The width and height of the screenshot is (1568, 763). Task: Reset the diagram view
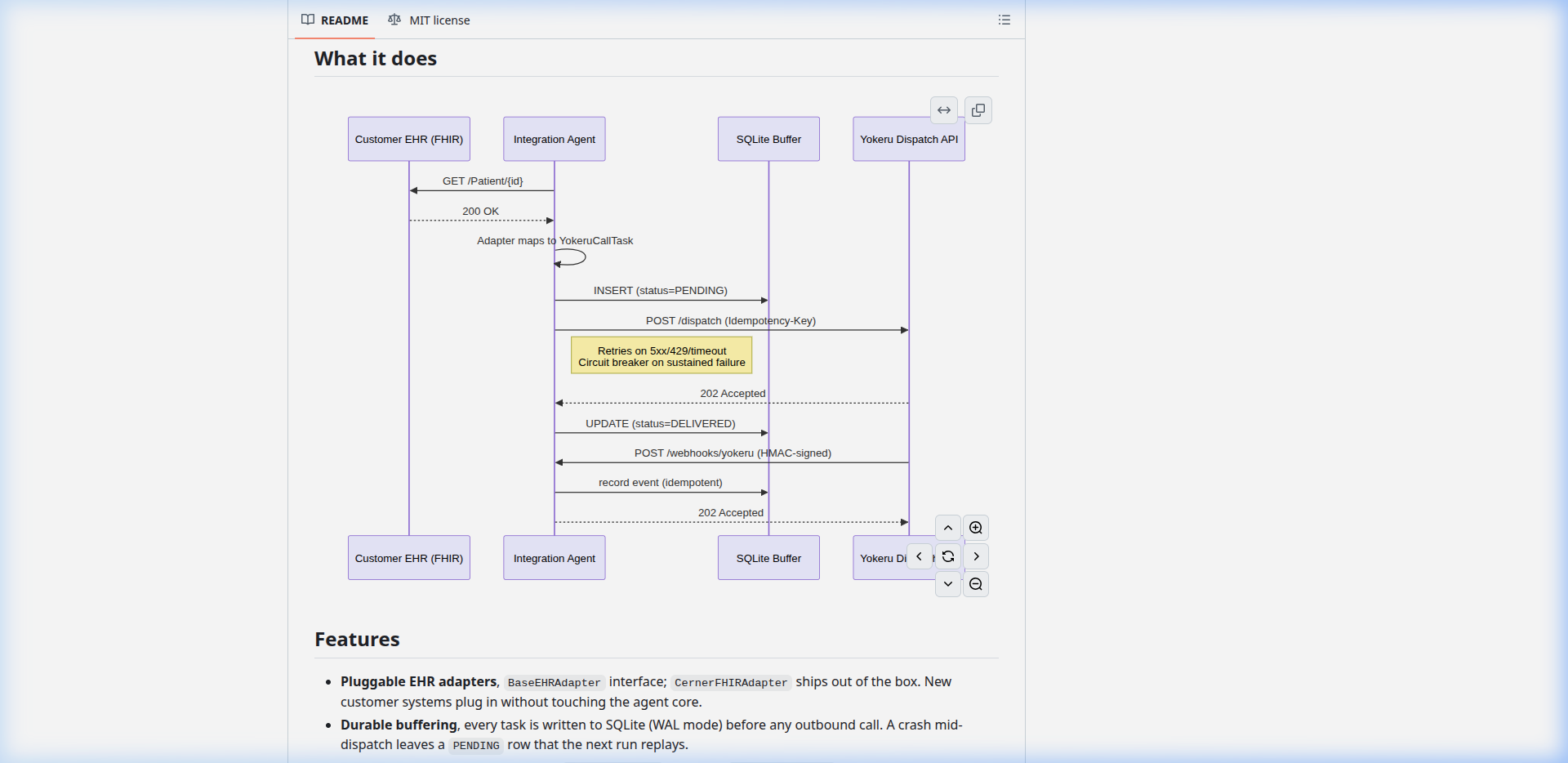[x=948, y=556]
